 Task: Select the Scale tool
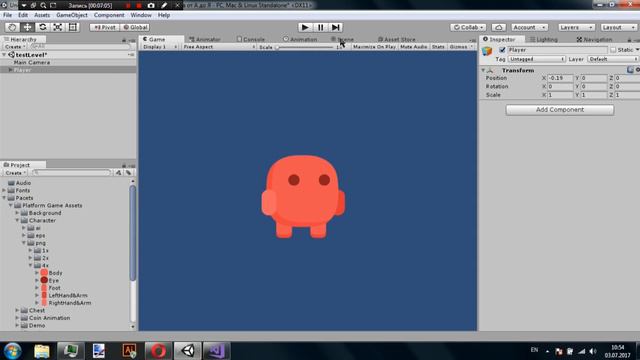click(x=58, y=27)
